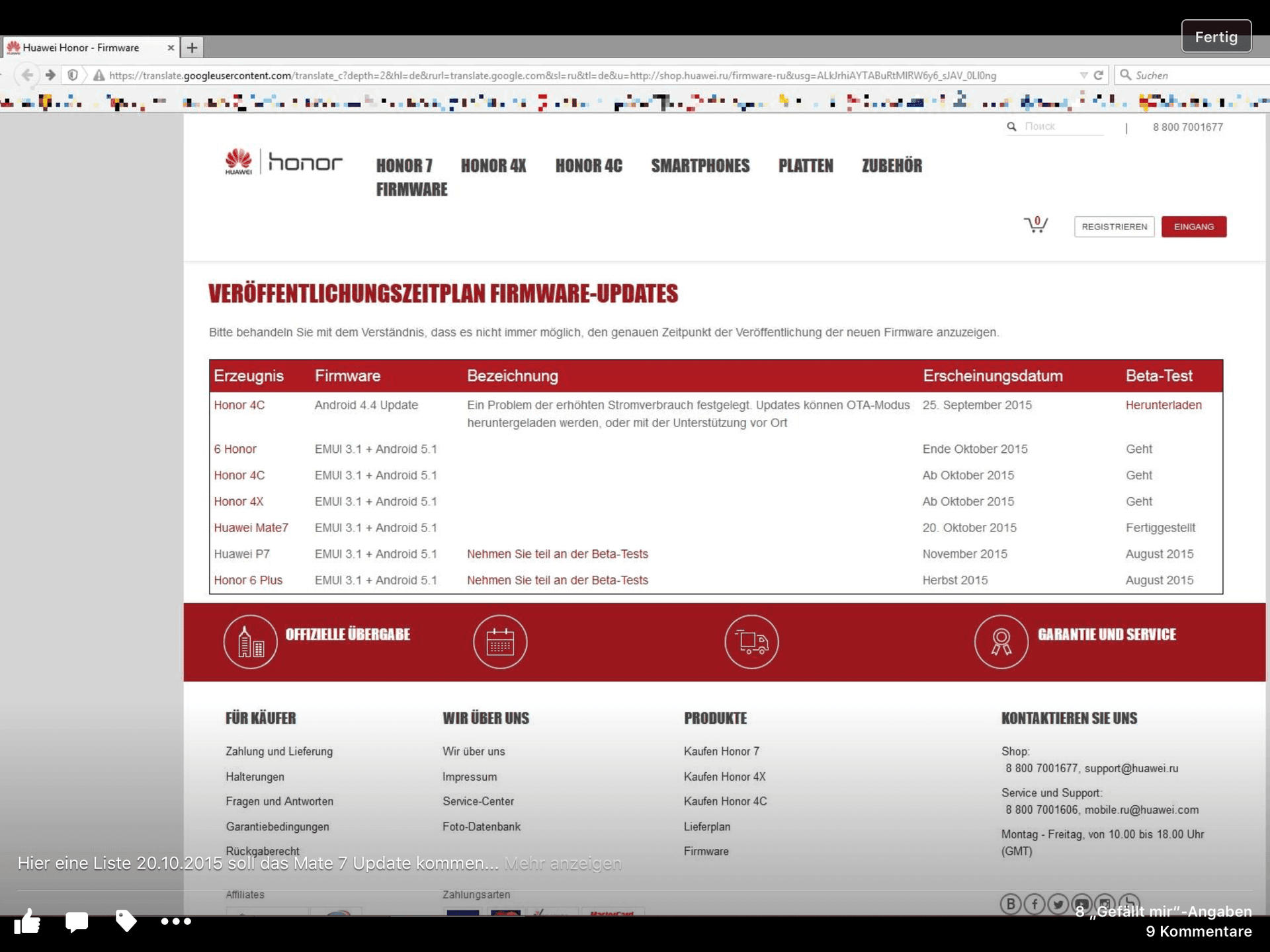
Task: Open Zahlung und Lieferung footer link
Action: [279, 751]
